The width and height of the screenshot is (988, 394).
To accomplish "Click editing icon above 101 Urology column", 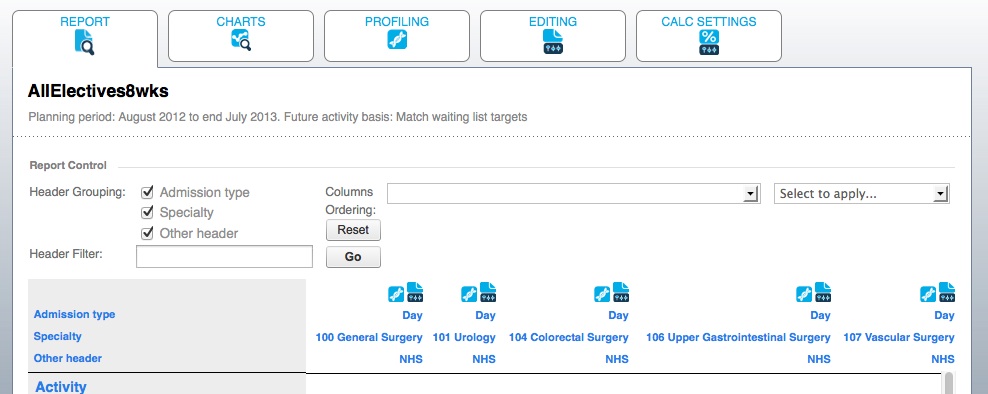I will click(x=488, y=291).
